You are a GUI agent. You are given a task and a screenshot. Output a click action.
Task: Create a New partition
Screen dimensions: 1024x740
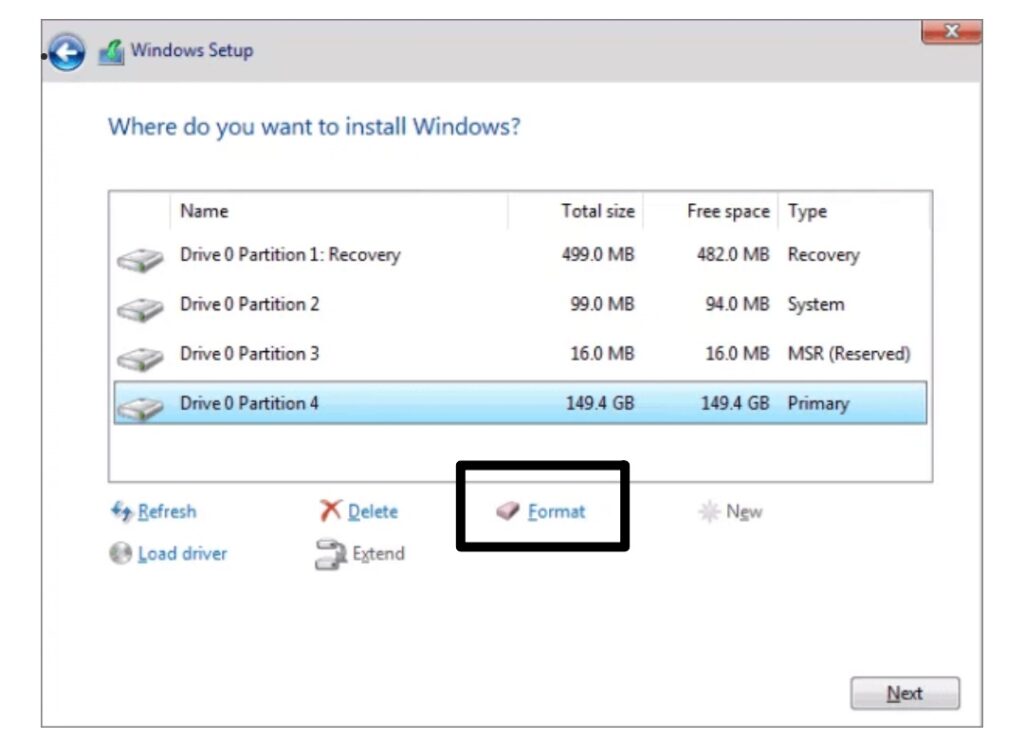pyautogui.click(x=744, y=511)
